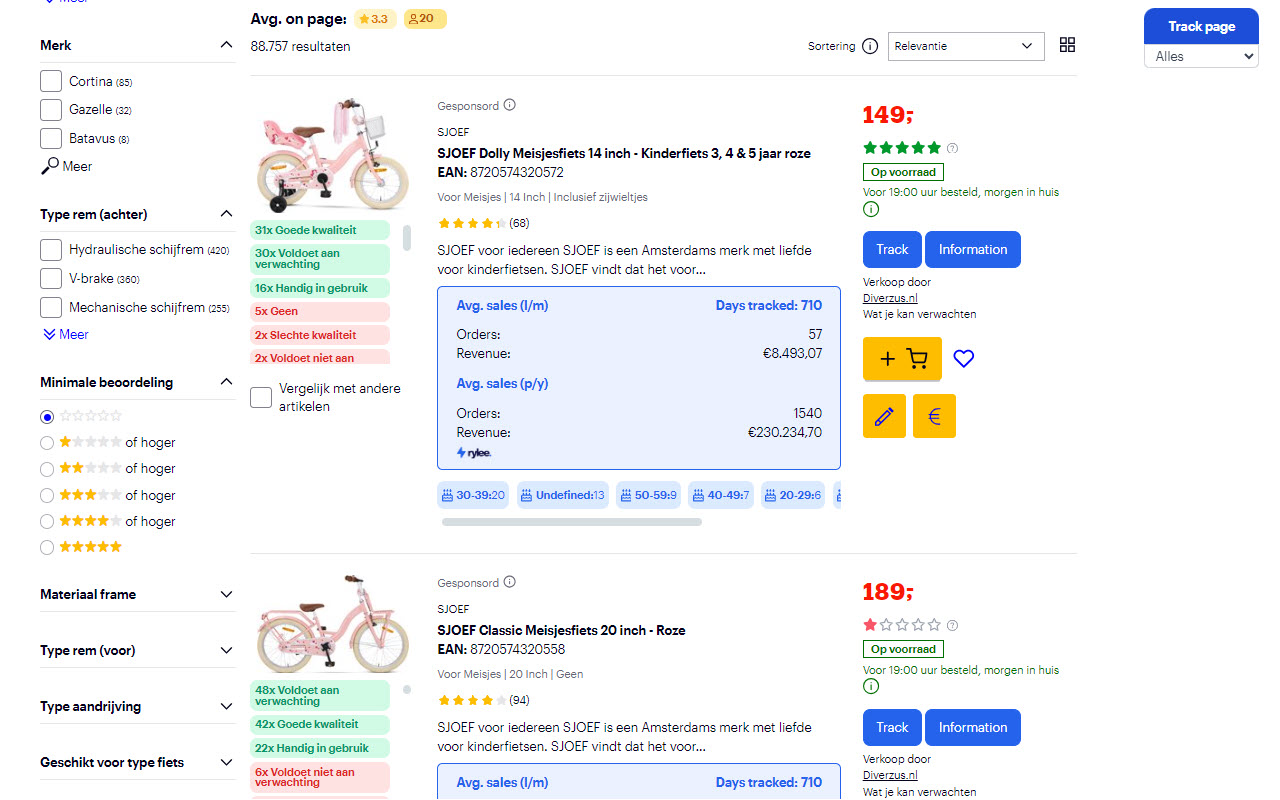The width and height of the screenshot is (1280, 800).
Task: Click Information button for SJOEF Dolly bike
Action: coord(972,250)
